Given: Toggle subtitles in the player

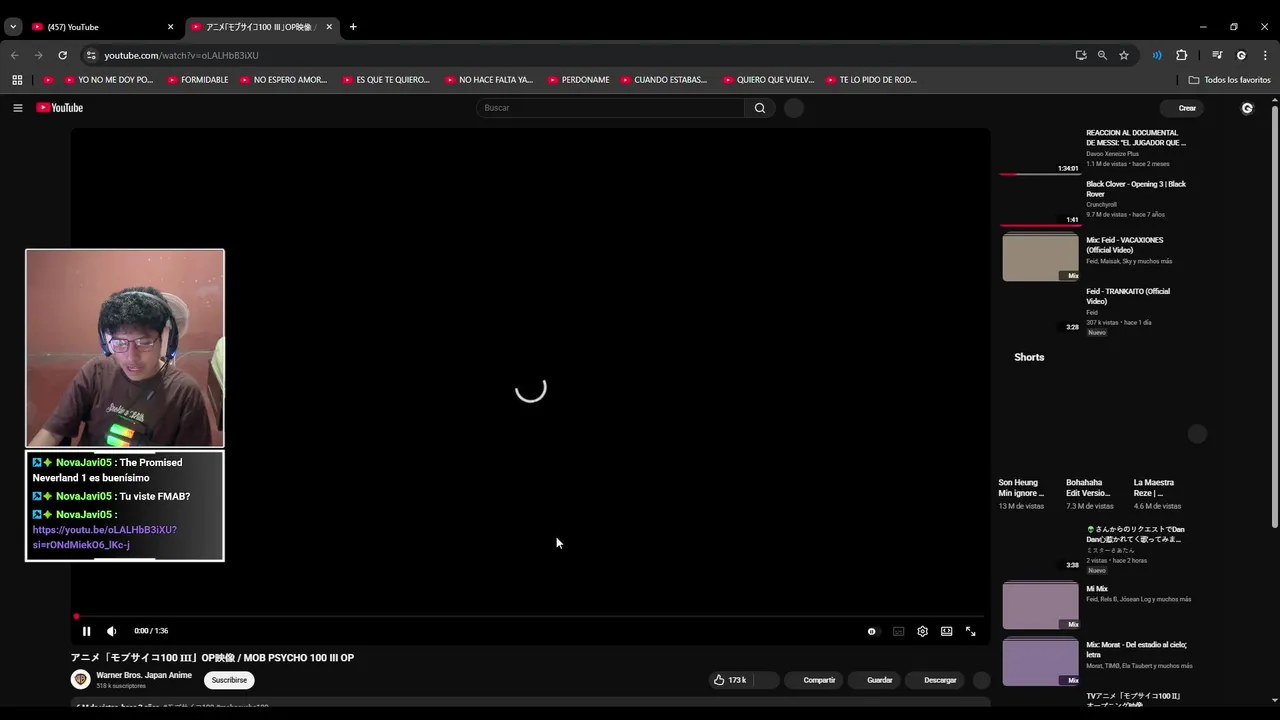Looking at the screenshot, I should tap(898, 631).
